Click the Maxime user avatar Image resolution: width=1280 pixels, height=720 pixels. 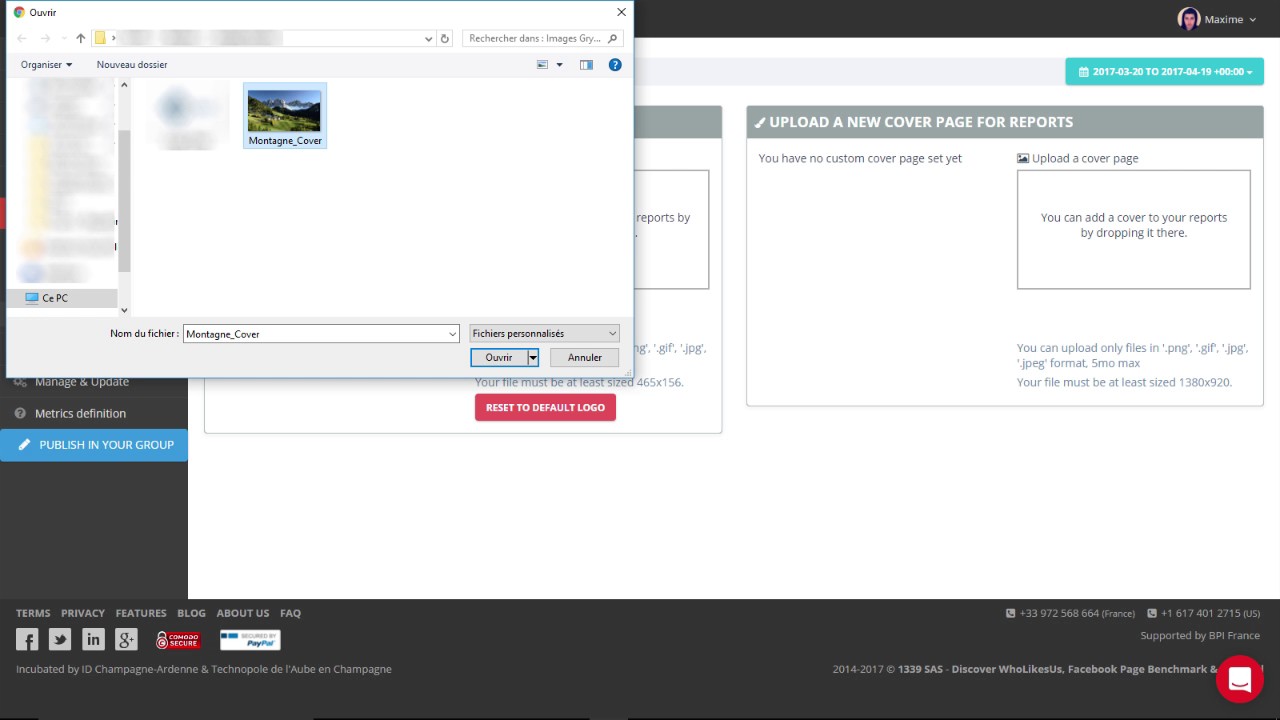[1189, 19]
